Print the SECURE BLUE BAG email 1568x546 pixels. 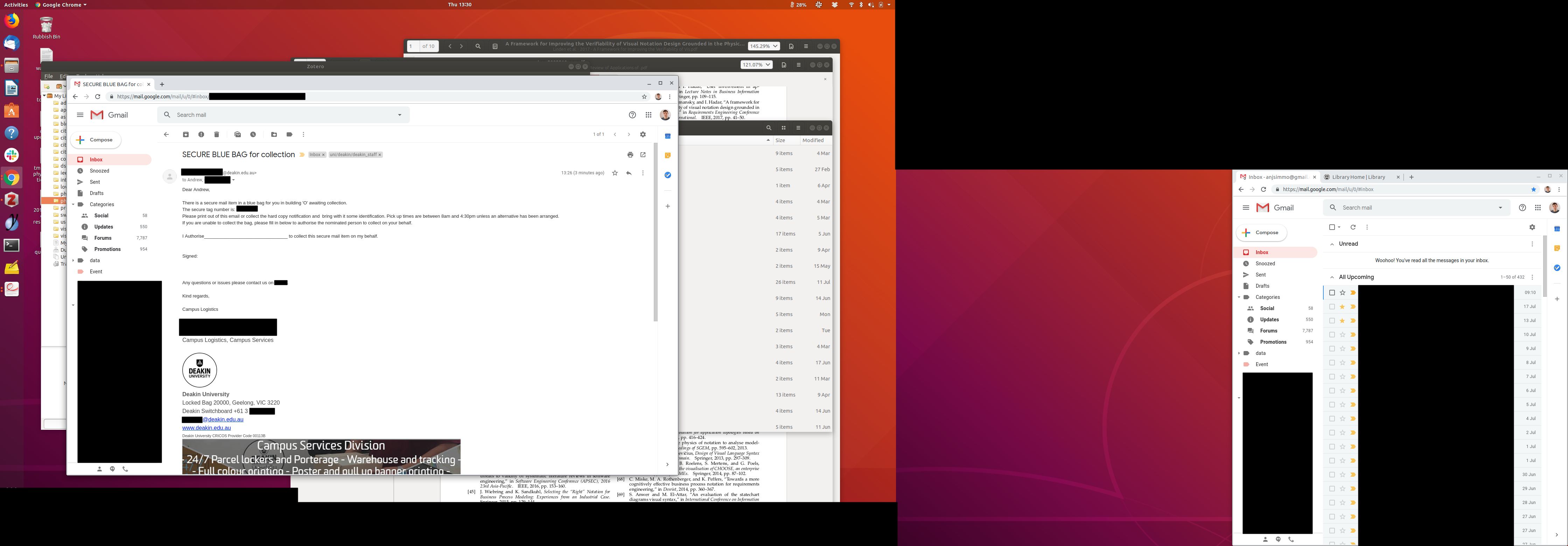coord(630,155)
